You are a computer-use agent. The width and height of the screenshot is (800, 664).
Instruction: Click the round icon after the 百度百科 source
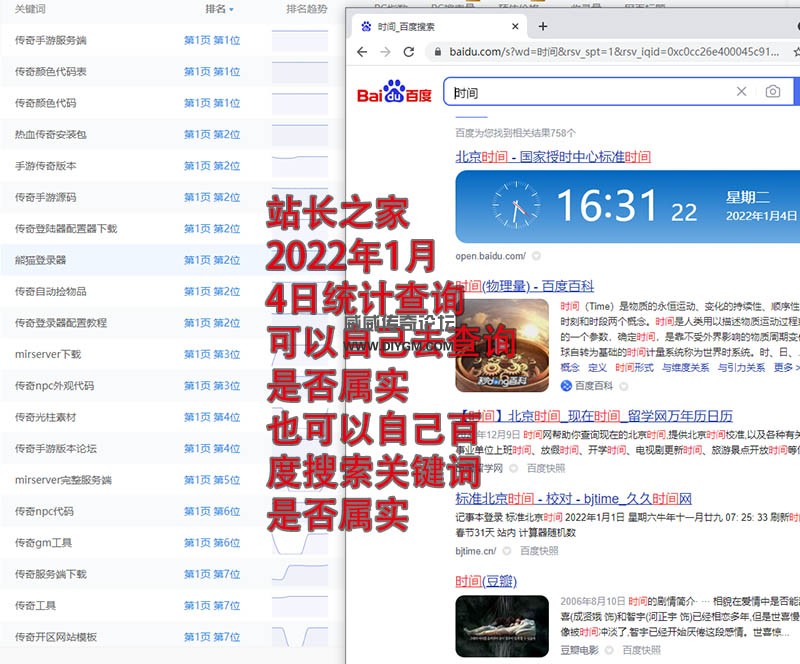(x=623, y=386)
